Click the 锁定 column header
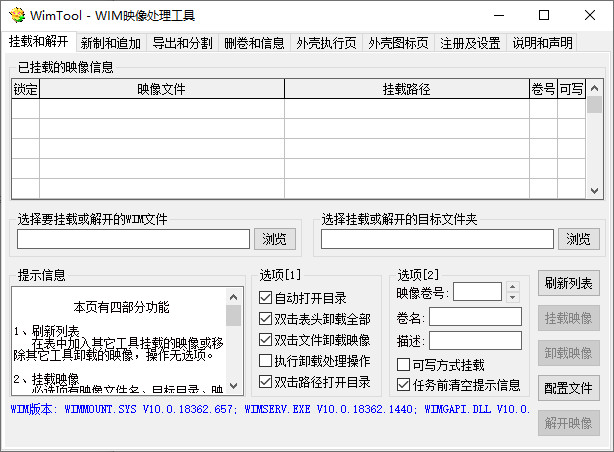 tap(26, 89)
